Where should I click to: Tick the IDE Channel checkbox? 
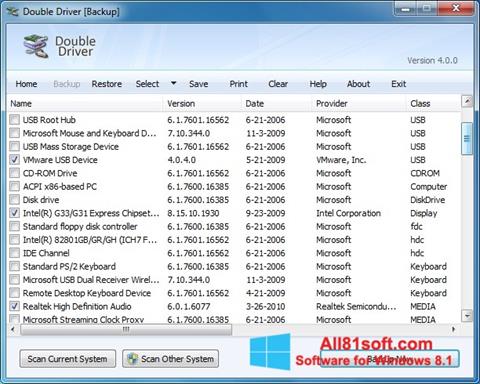15,253
